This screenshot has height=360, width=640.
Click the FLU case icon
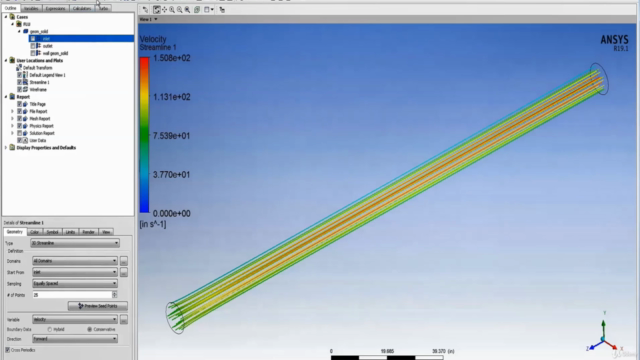[19, 24]
